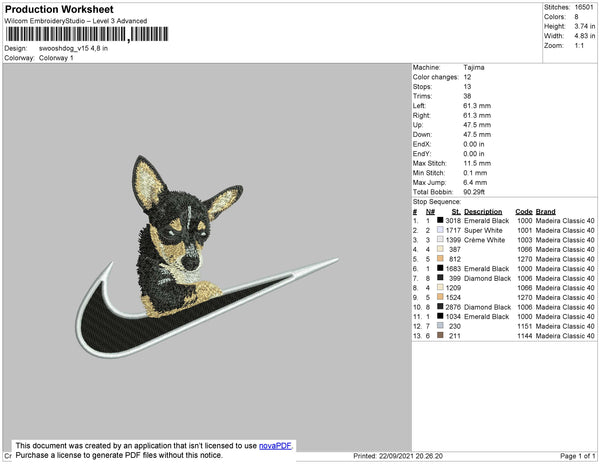Image resolution: width=600 pixels, height=464 pixels.
Task: Select the Zoom value '1:1'
Action: 579,46
